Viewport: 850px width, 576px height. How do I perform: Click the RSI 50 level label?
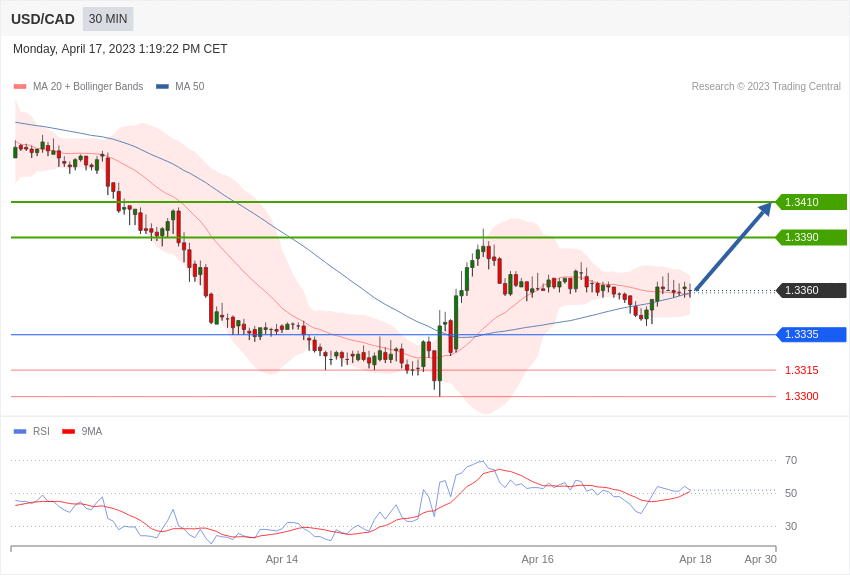tap(791, 493)
